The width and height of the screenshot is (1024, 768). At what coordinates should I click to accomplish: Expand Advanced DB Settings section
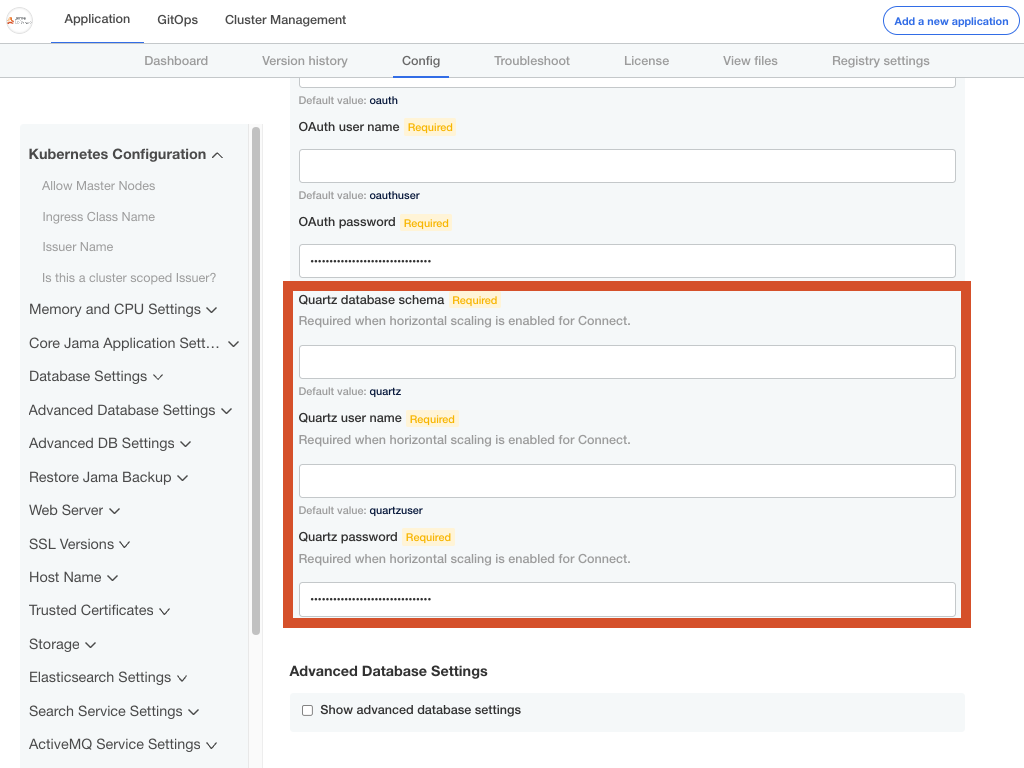[x=110, y=444]
